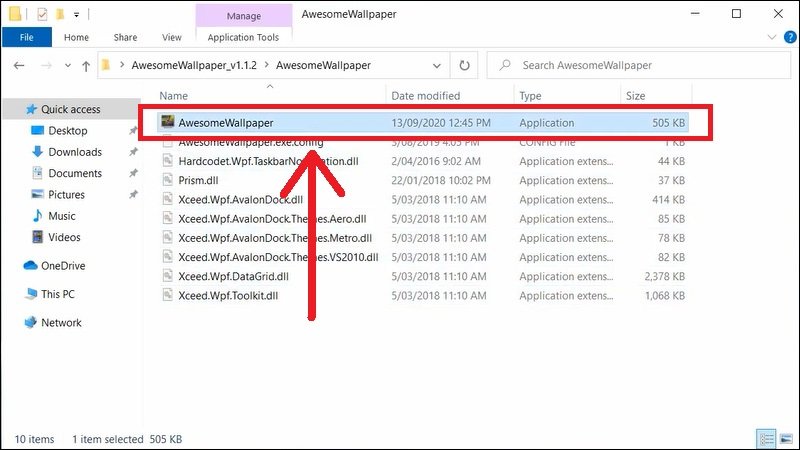Click the AwesomeWallpaper application file icon
800x450 pixels.
pyautogui.click(x=167, y=123)
